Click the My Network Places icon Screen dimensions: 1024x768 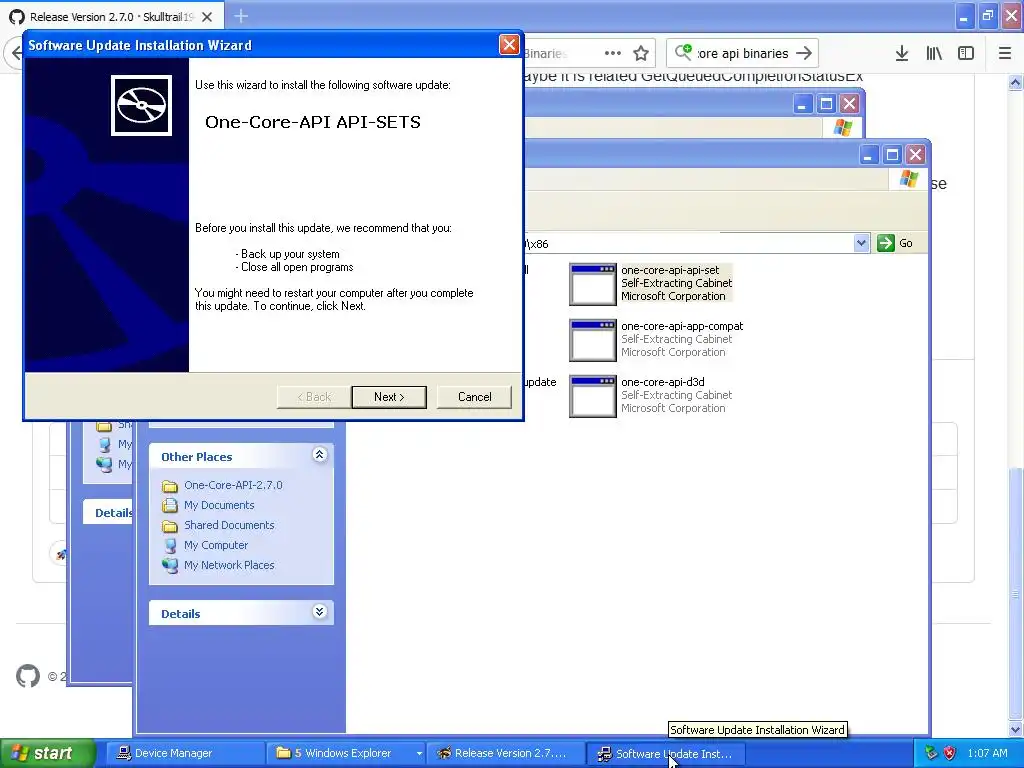pyautogui.click(x=170, y=566)
